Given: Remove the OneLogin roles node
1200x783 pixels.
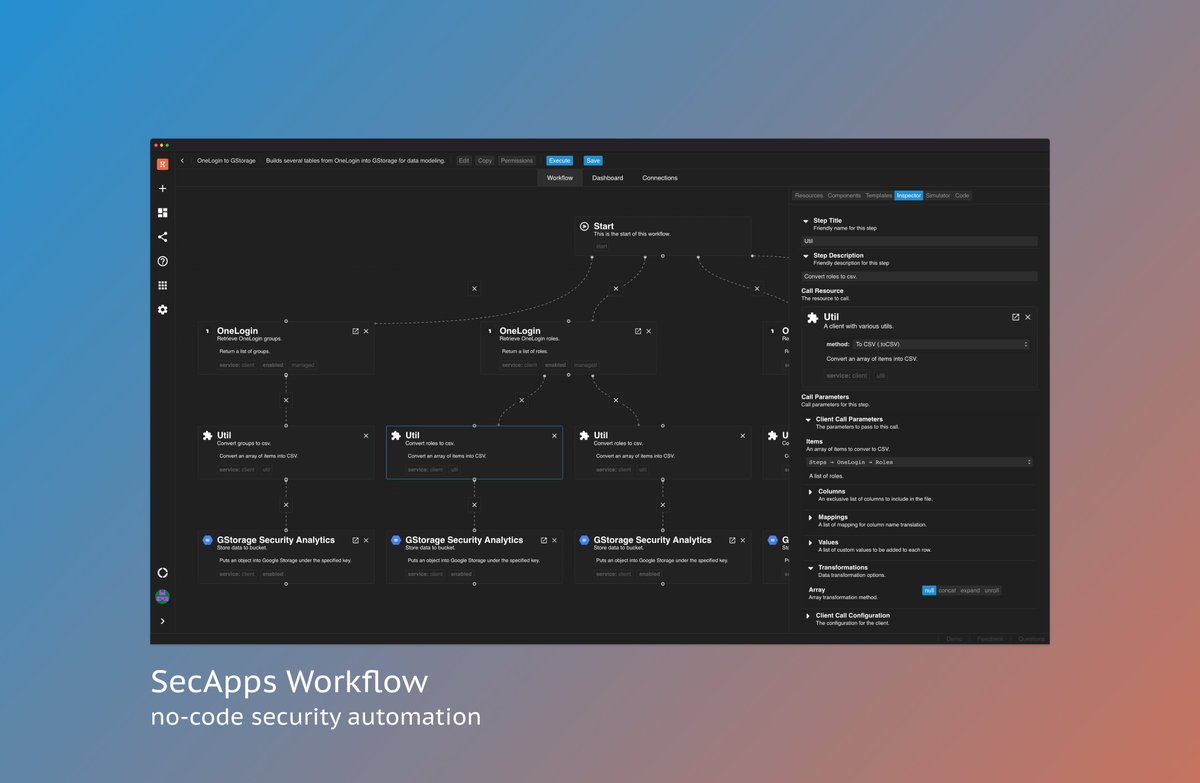Looking at the screenshot, I should (649, 331).
